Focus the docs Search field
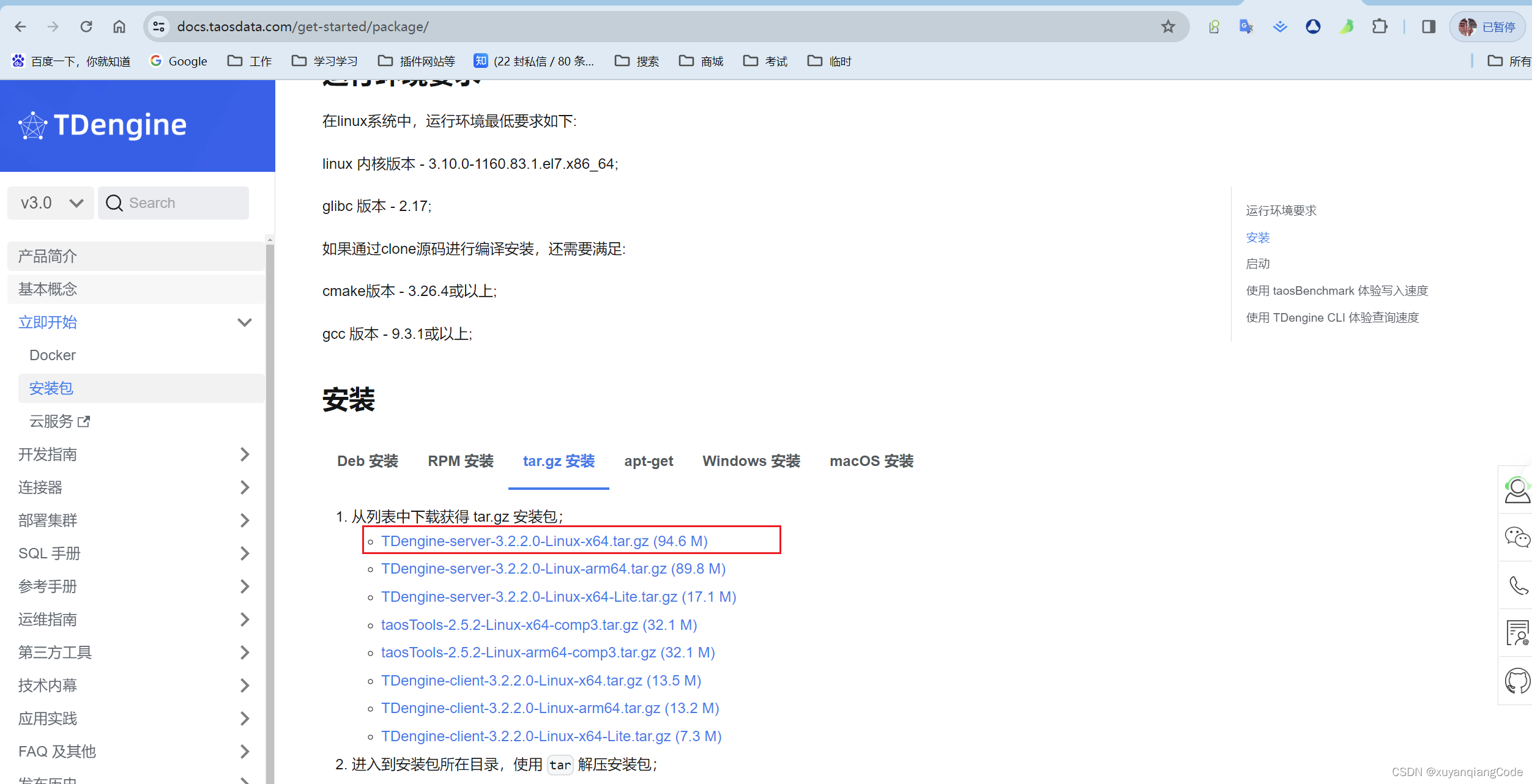The image size is (1532, 784). 174,203
